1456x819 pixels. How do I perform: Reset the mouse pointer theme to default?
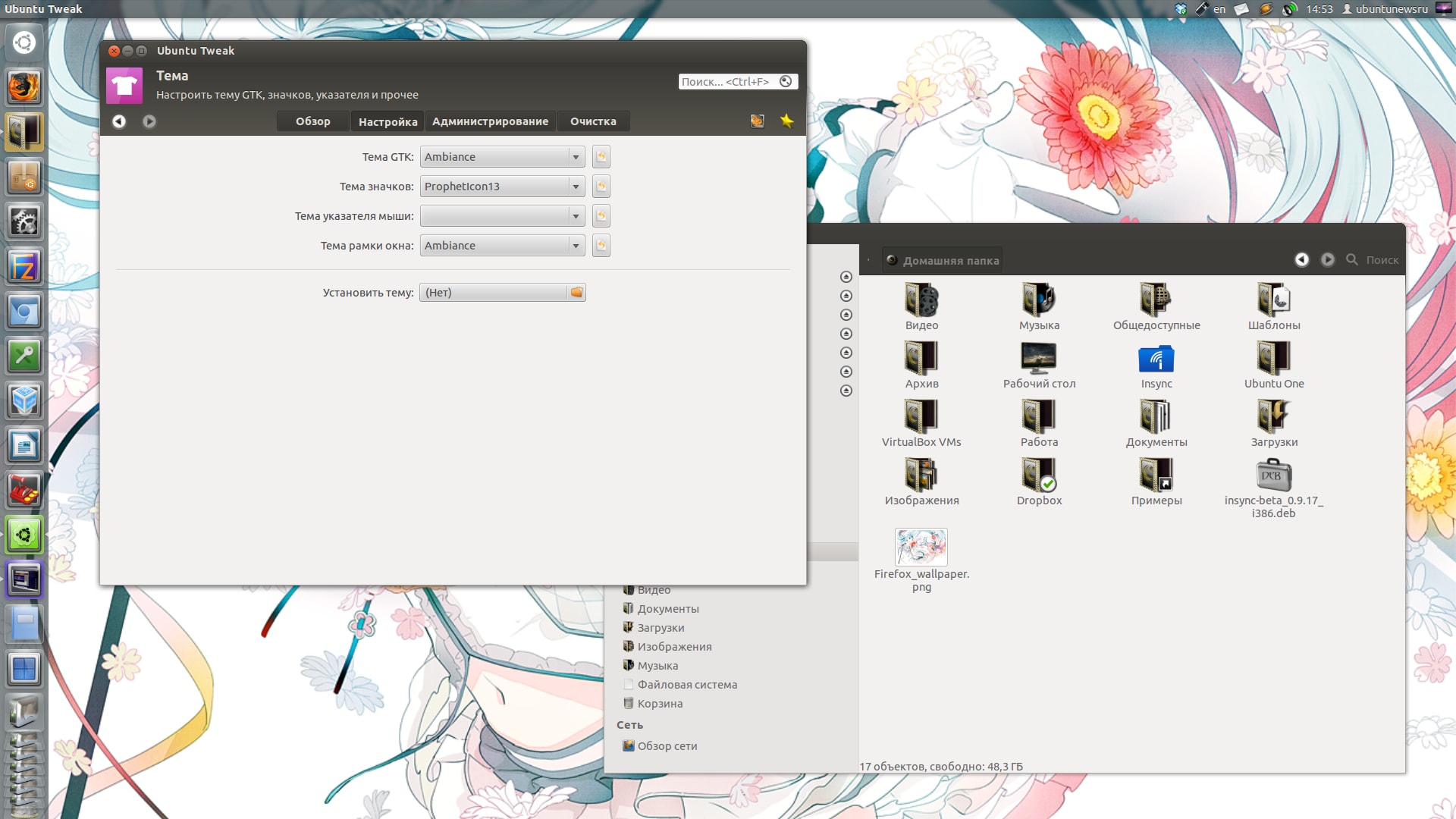coord(601,216)
